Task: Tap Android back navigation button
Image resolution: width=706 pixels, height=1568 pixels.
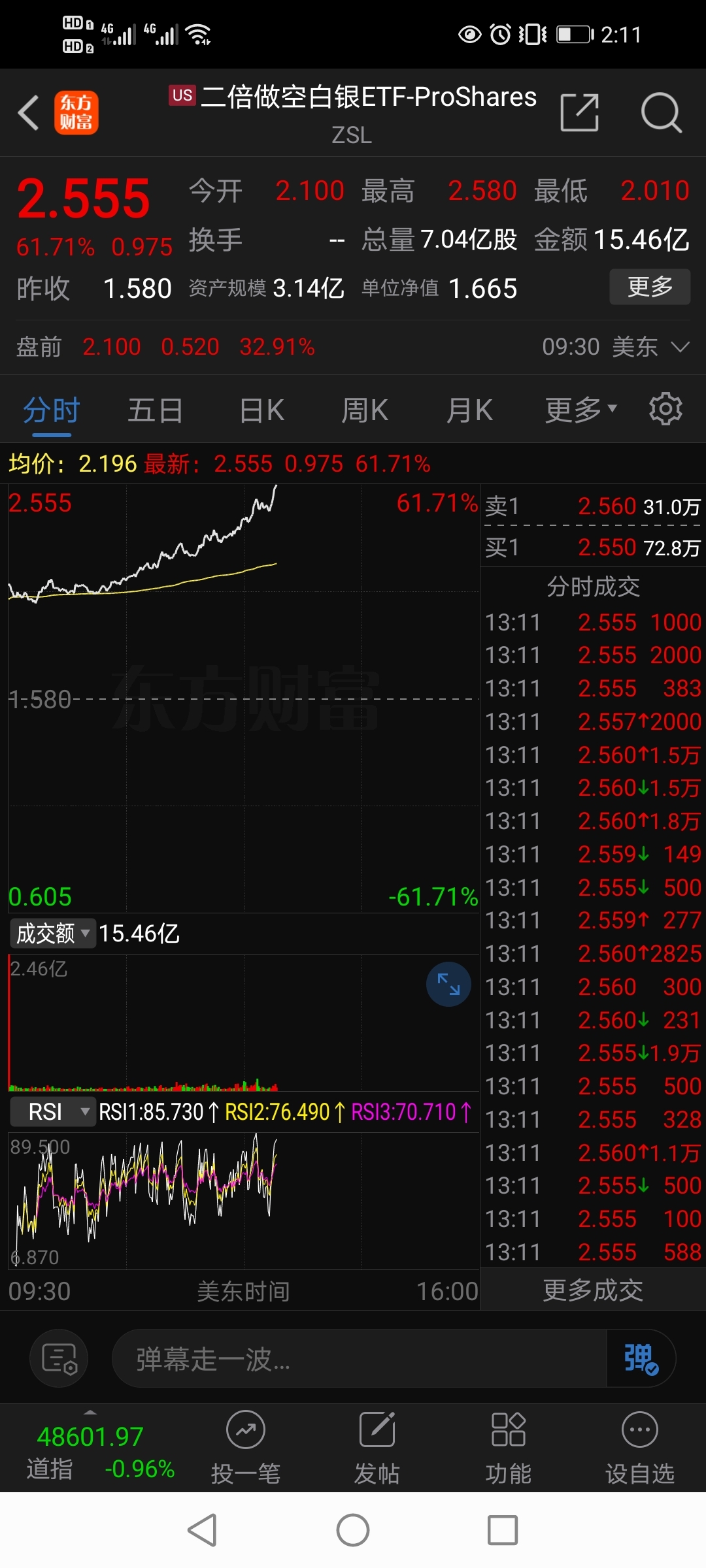Action: click(x=202, y=1530)
